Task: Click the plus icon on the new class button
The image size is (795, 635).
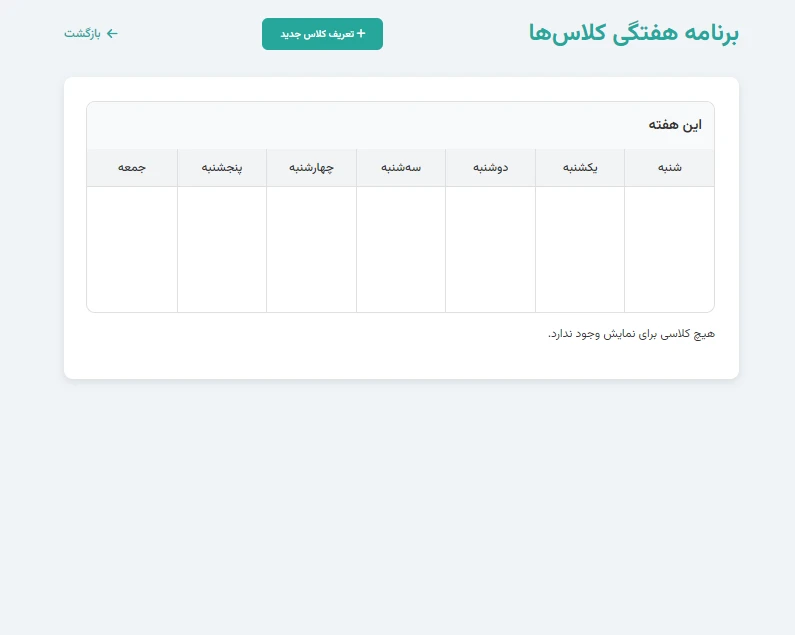Action: point(361,34)
